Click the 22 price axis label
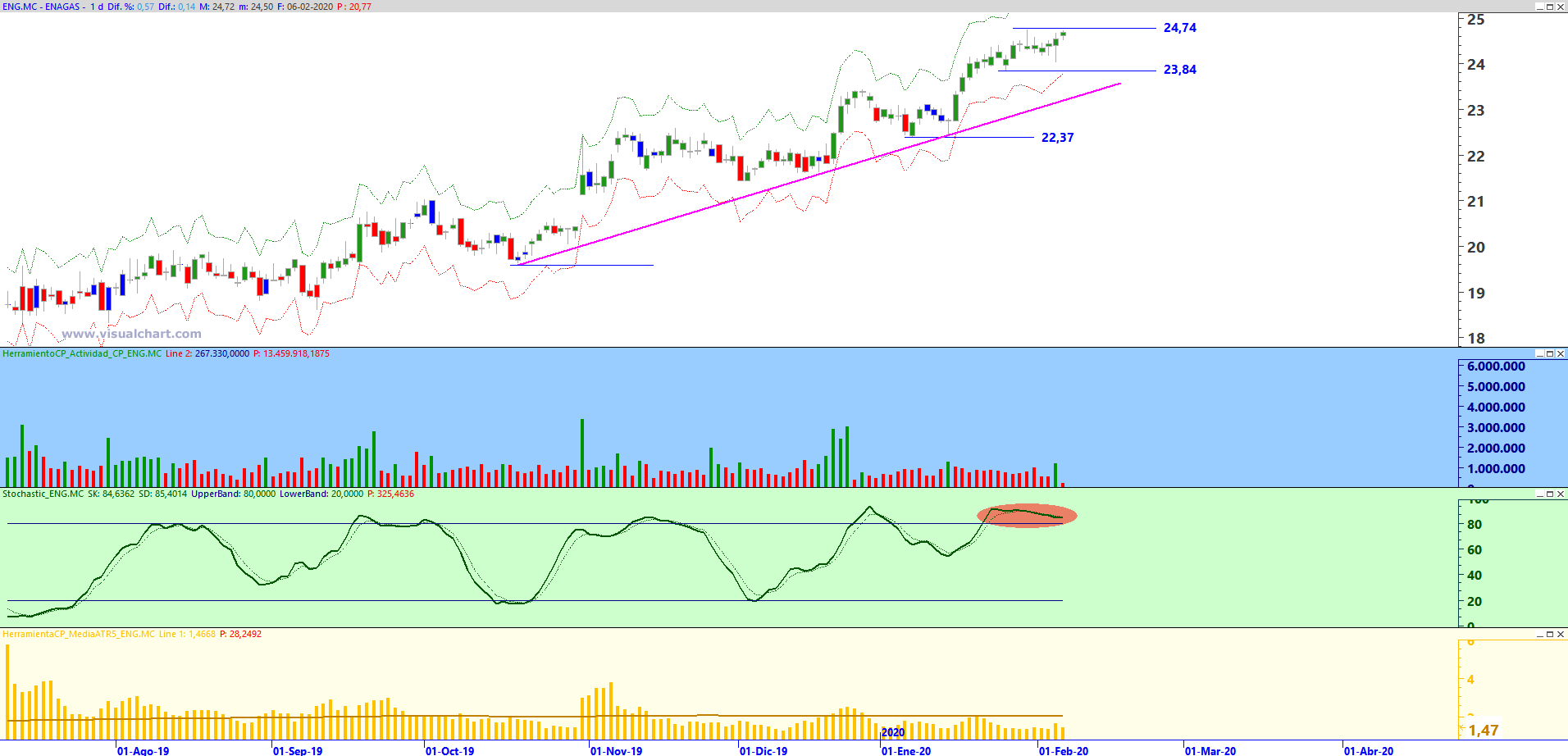The width and height of the screenshot is (1568, 756). (x=1476, y=156)
